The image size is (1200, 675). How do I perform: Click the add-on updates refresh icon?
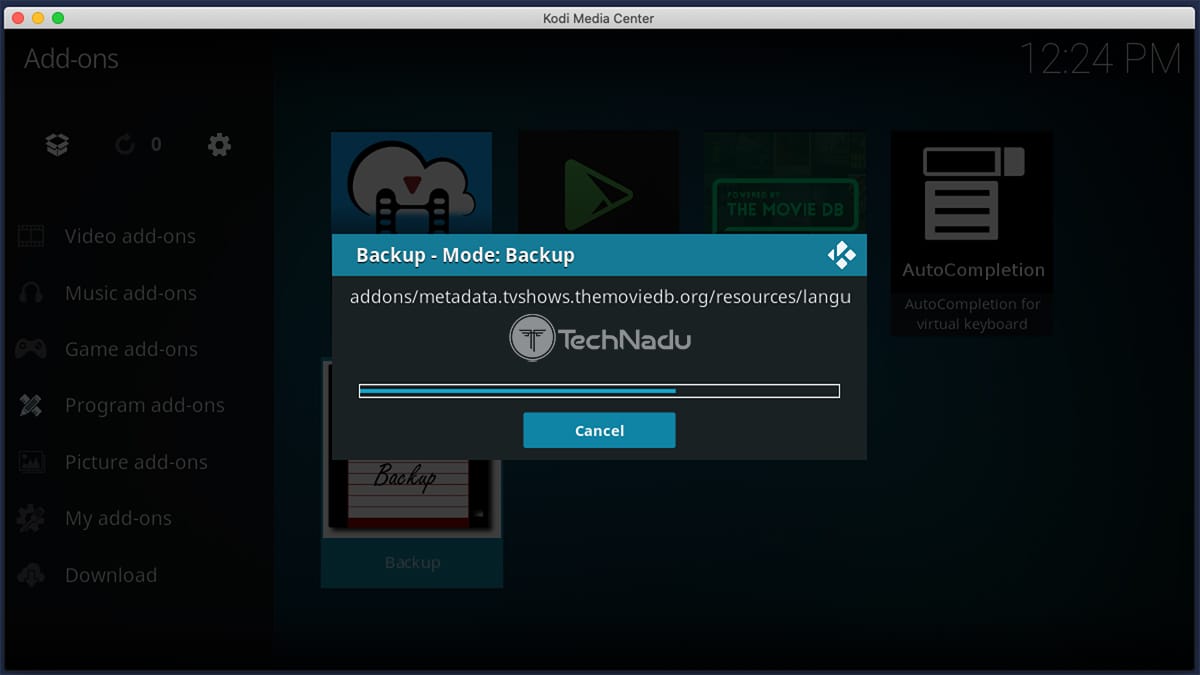tap(125, 145)
